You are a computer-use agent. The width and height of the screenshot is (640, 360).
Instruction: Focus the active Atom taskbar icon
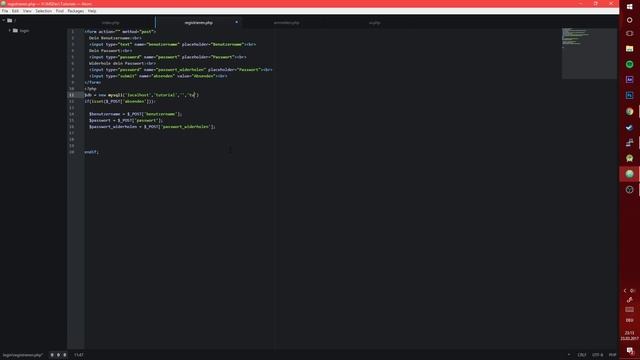(629, 174)
